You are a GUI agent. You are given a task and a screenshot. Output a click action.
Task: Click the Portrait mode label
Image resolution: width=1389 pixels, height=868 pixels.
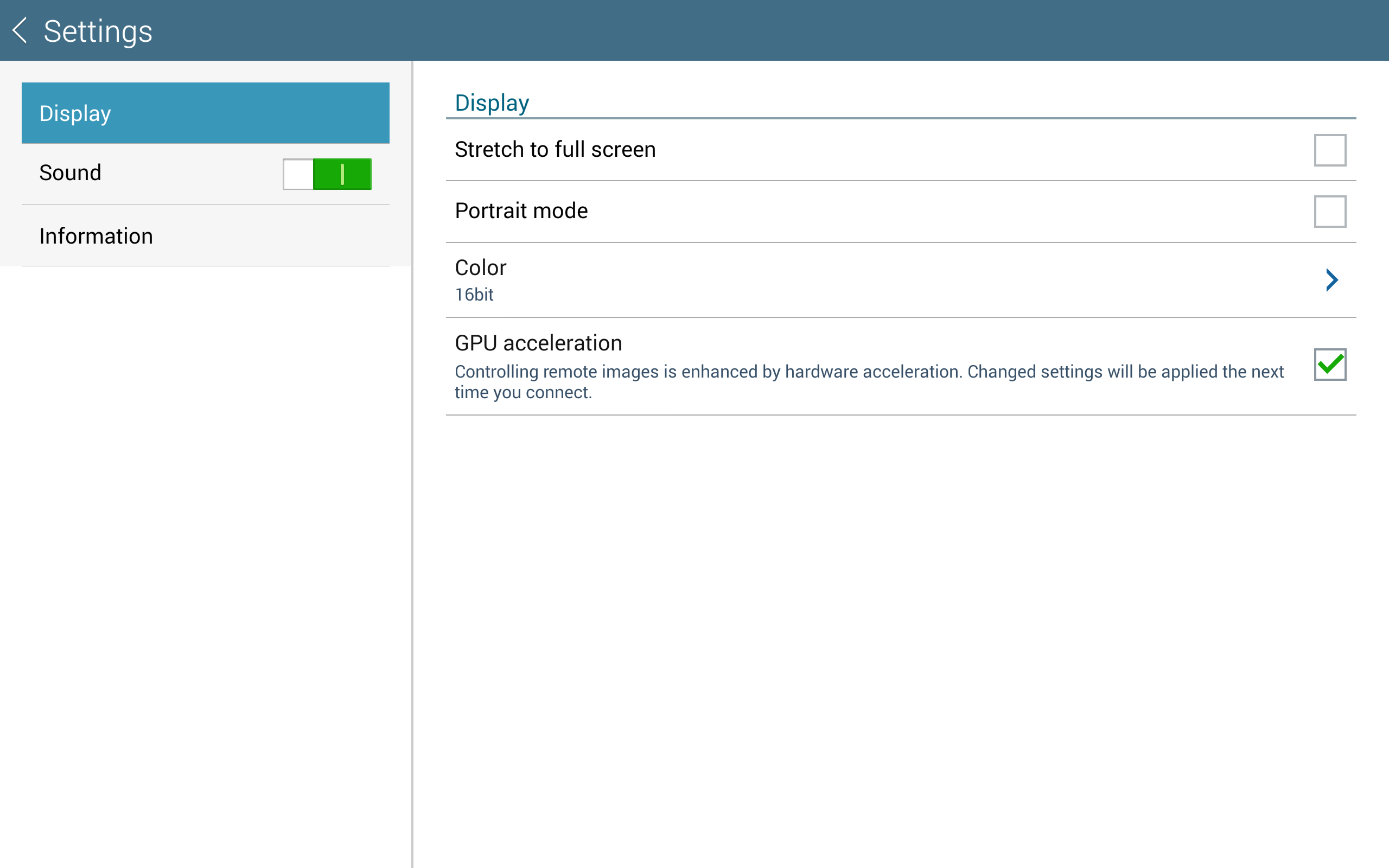(521, 210)
